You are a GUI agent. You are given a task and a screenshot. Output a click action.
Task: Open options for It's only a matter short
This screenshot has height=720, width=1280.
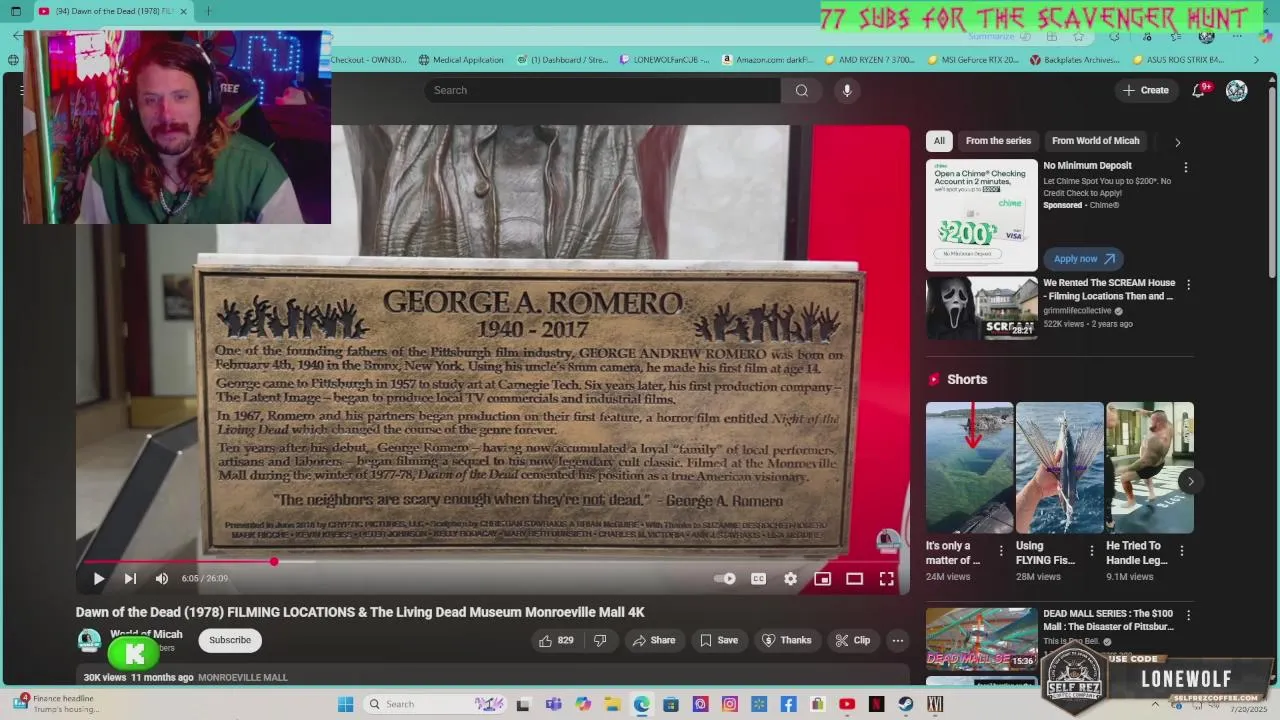tap(1001, 551)
